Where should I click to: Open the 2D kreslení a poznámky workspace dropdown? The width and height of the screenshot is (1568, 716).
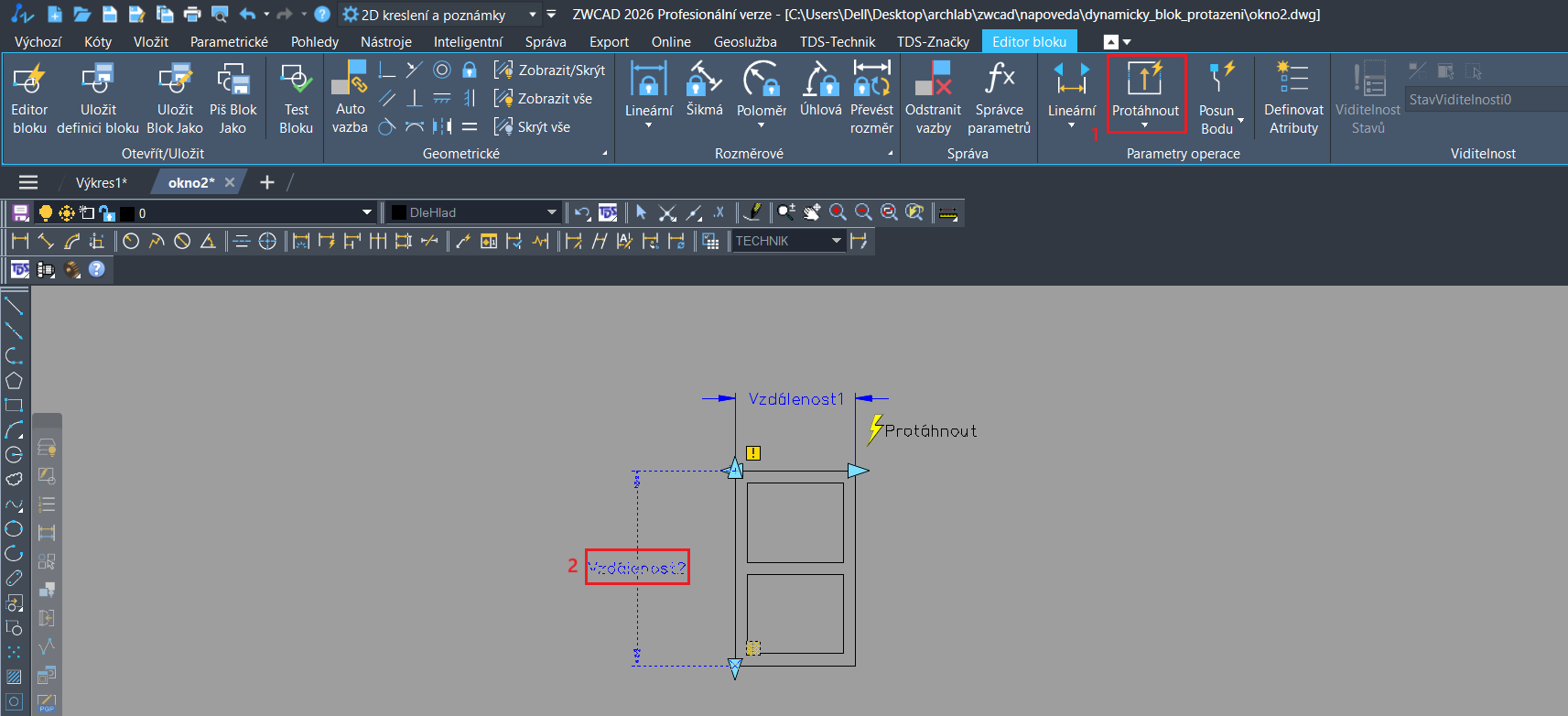tap(532, 15)
